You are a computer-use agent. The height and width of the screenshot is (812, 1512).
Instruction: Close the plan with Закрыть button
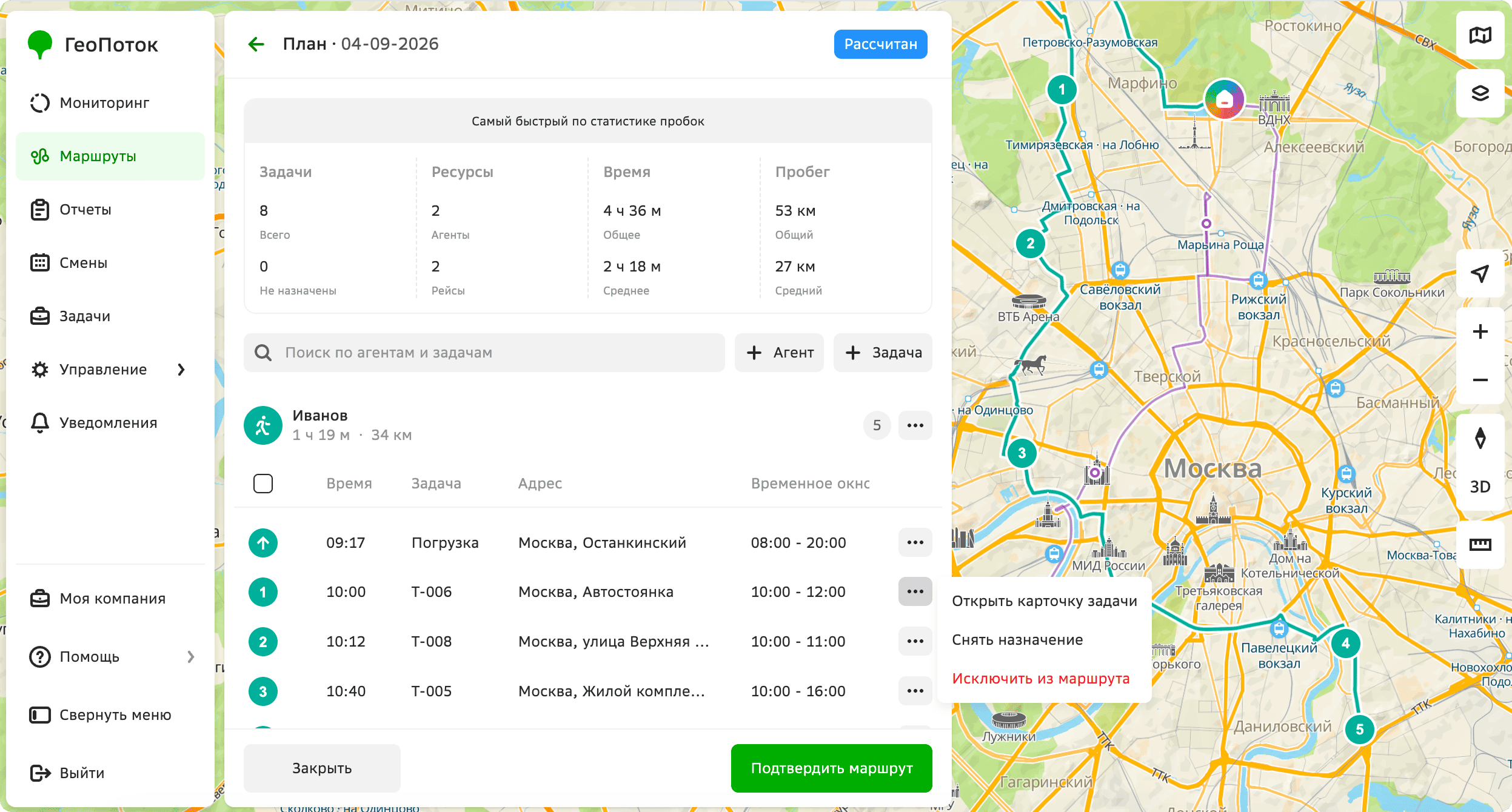coord(322,768)
